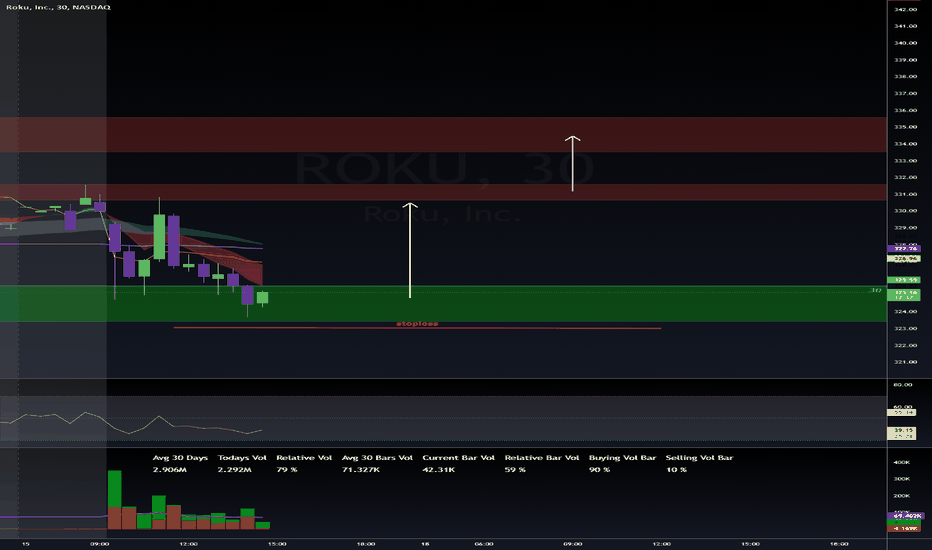Click the 335.00 price axis label
This screenshot has width=932, height=550.
(x=905, y=127)
